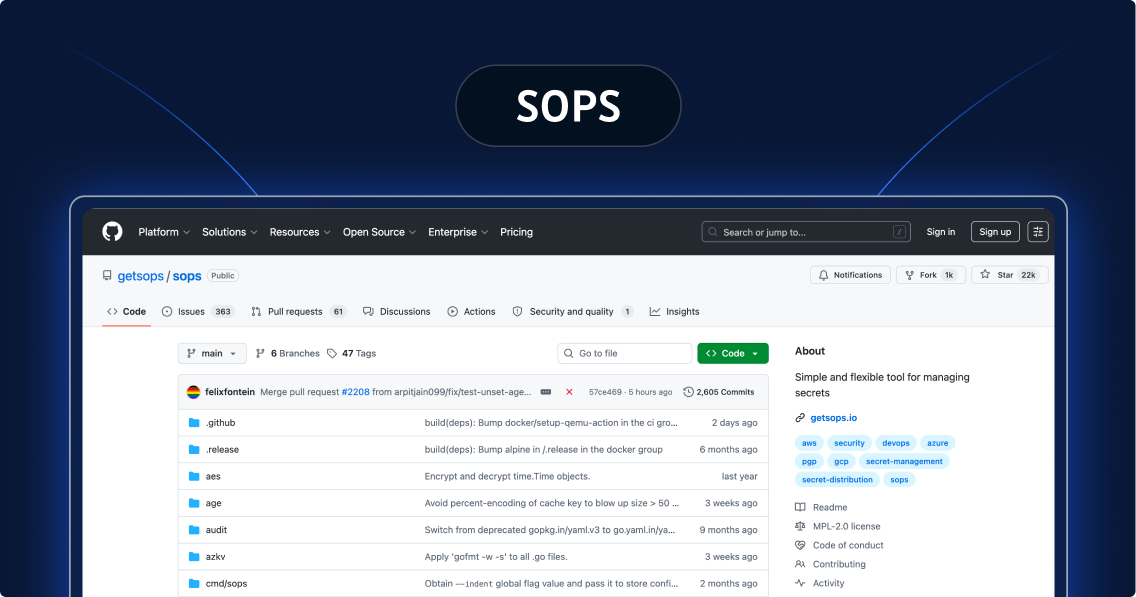Click the folder icon beside aes
Viewport: 1136px width, 597px height.
click(x=194, y=477)
